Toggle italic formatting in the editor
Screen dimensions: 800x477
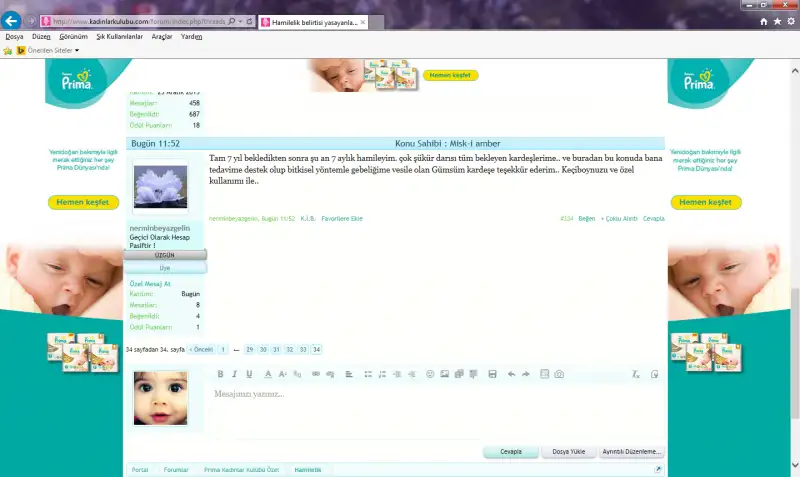[x=234, y=374]
